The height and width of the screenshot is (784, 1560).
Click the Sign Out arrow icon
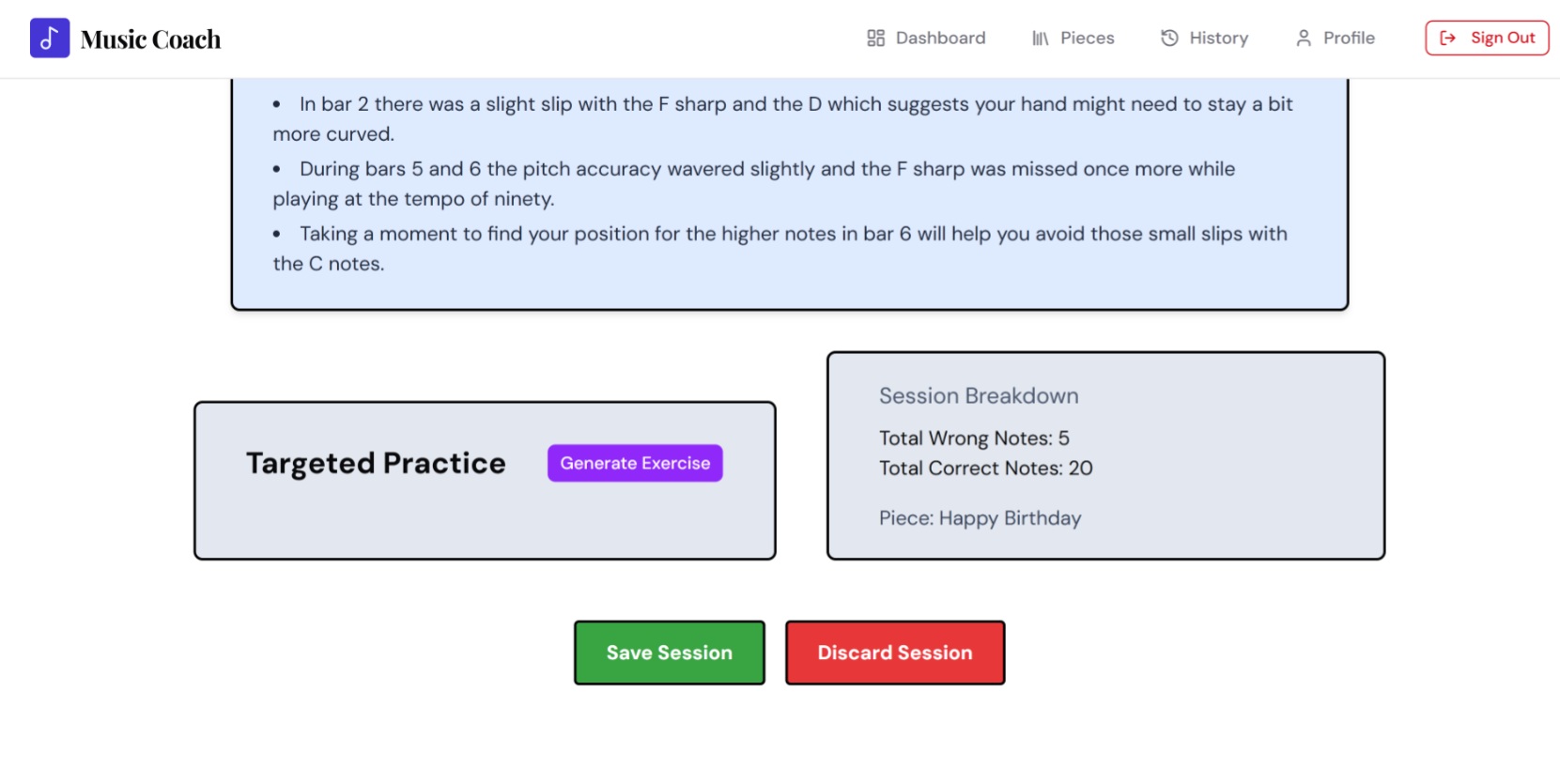coord(1448,38)
